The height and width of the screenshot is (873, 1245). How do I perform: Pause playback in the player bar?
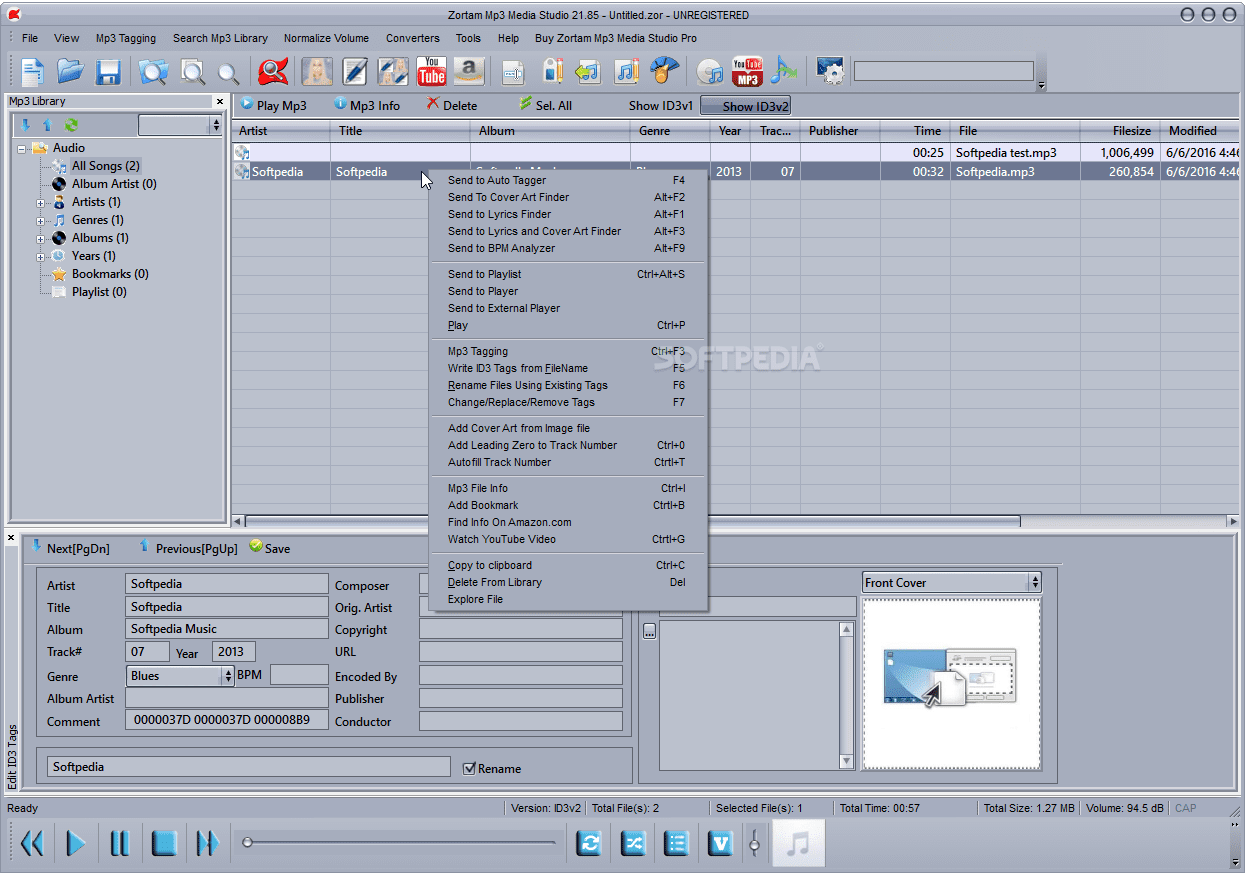tap(120, 843)
